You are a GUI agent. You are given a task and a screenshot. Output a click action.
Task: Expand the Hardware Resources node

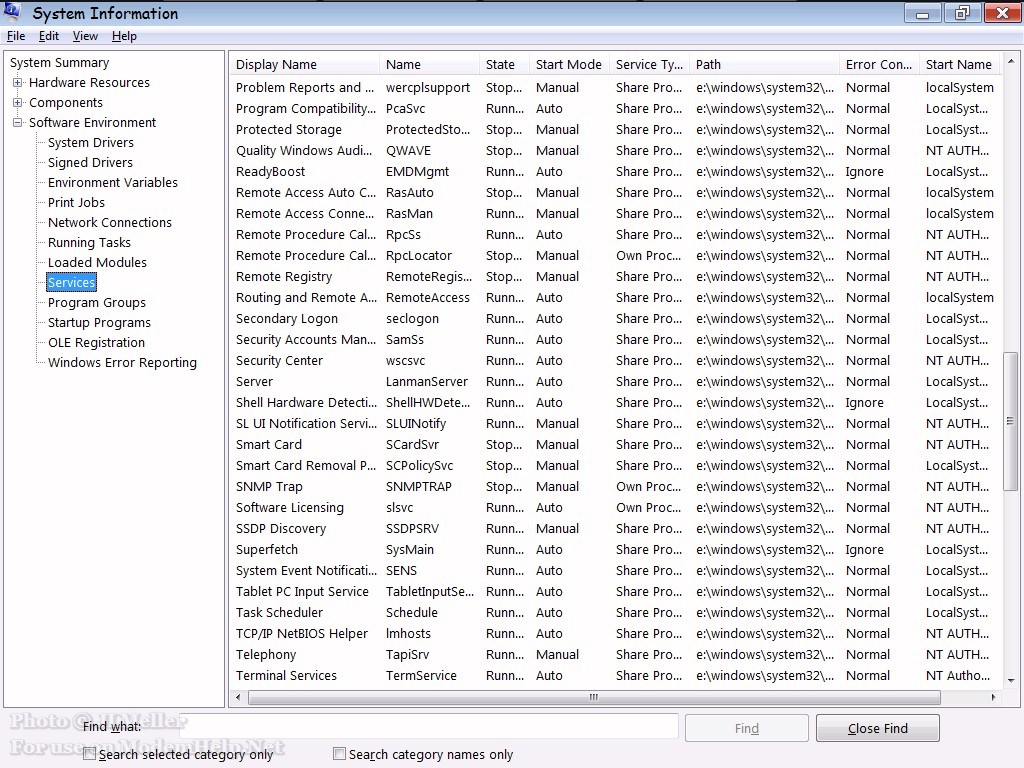18,82
